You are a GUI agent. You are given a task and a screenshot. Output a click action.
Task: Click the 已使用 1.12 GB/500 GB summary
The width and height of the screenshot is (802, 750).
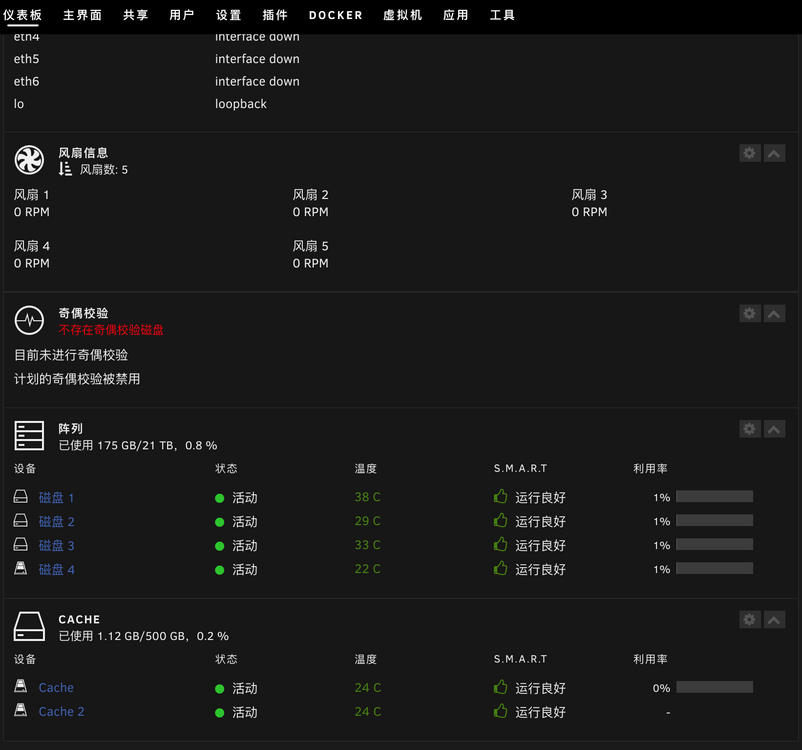pos(143,636)
